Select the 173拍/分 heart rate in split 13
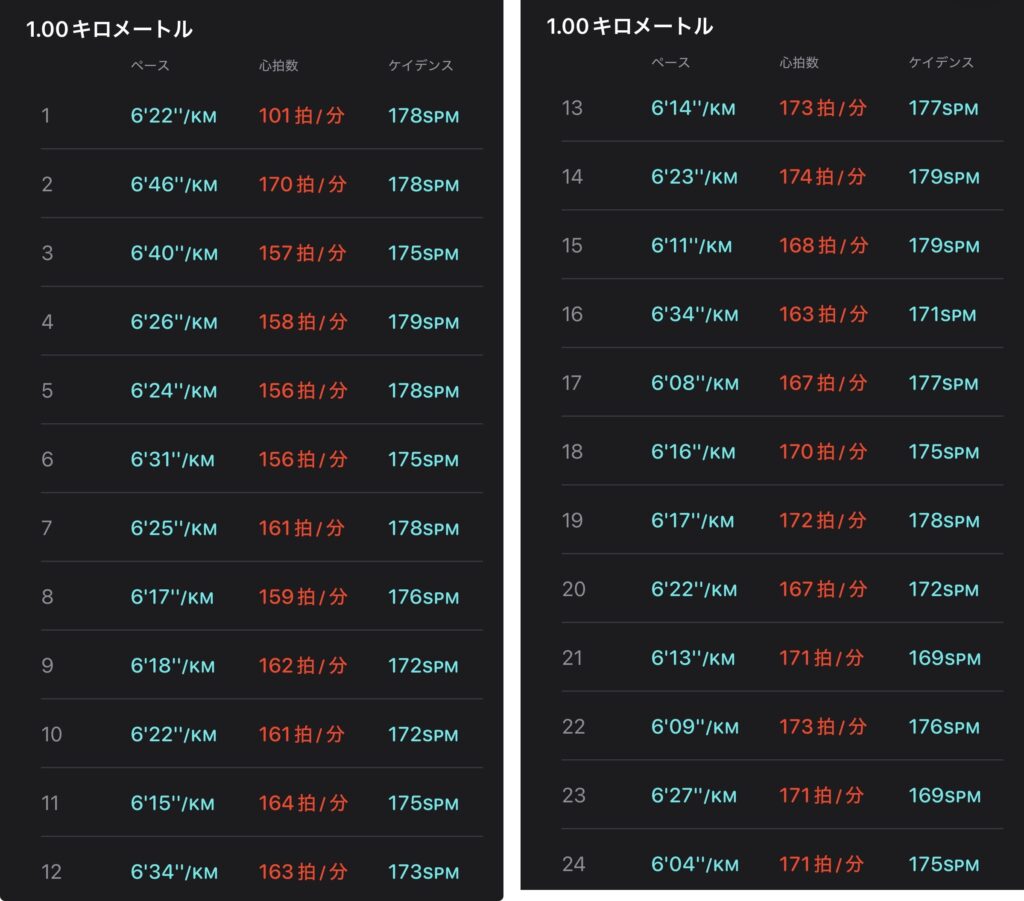The width and height of the screenshot is (1024, 901). 823,108
